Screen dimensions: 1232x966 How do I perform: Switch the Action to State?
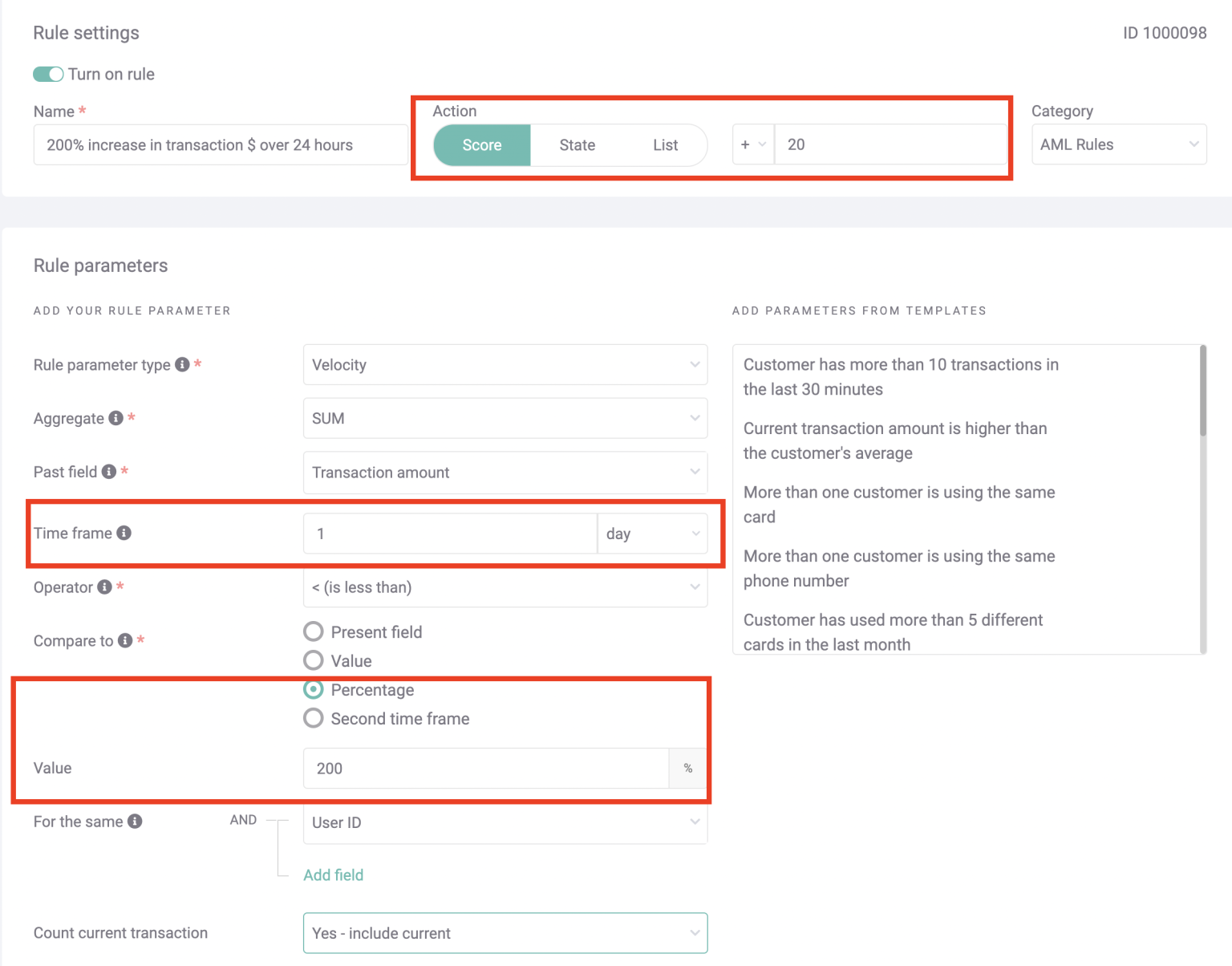pyautogui.click(x=577, y=145)
